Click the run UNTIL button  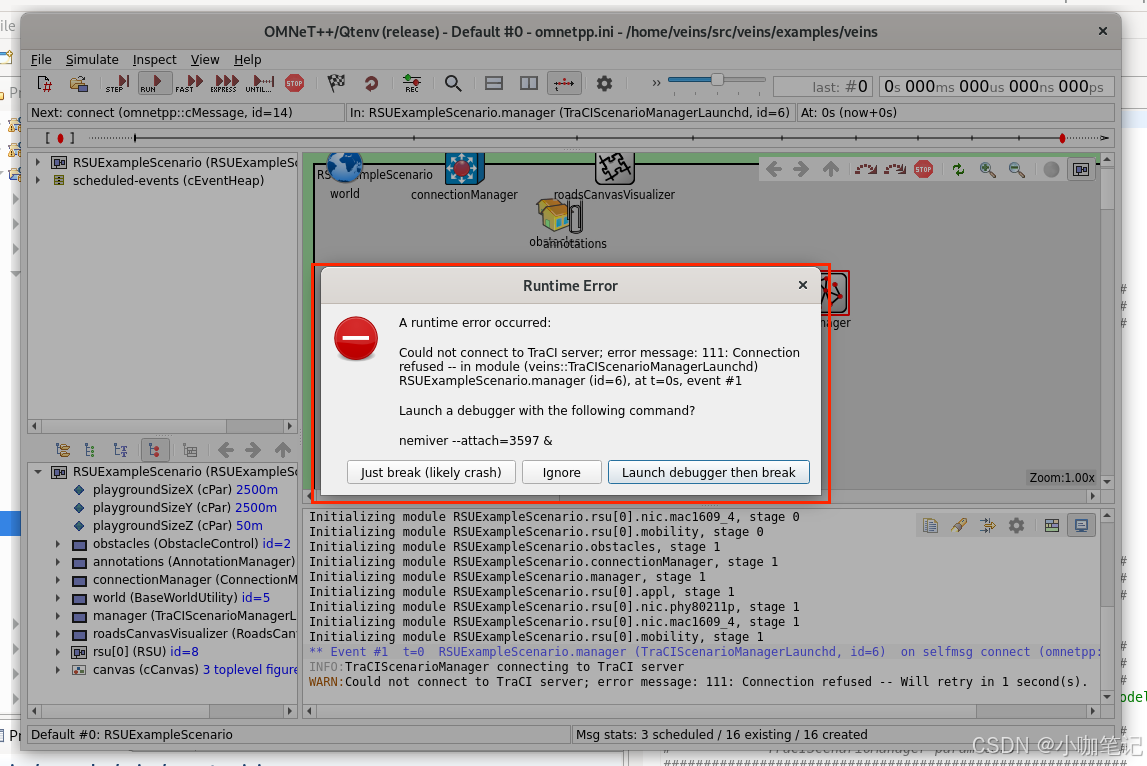click(x=260, y=83)
